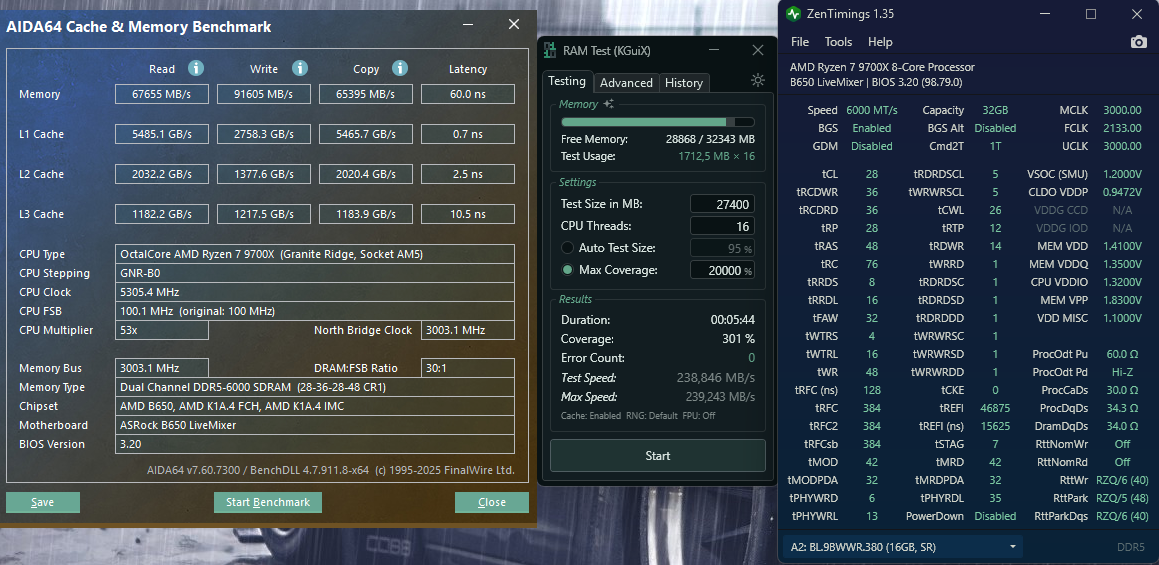Click the Read info icon in AIDA64

point(195,69)
